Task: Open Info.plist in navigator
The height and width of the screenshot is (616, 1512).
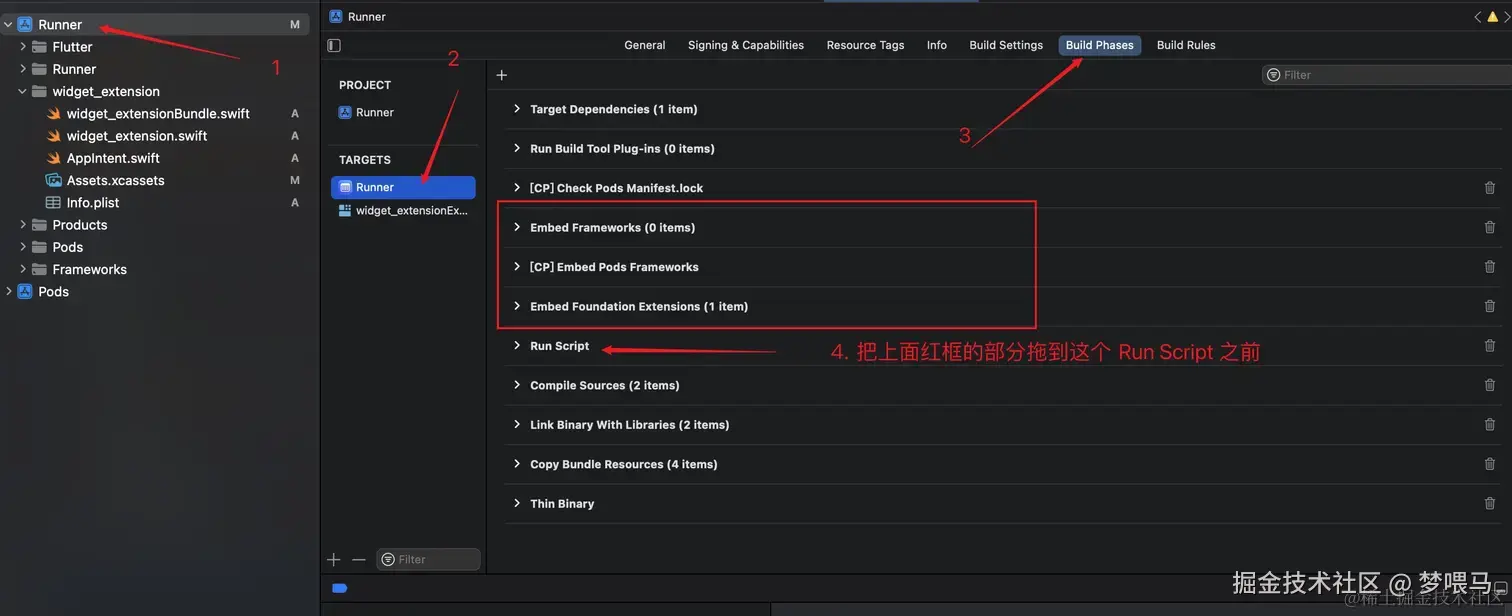Action: coord(93,203)
